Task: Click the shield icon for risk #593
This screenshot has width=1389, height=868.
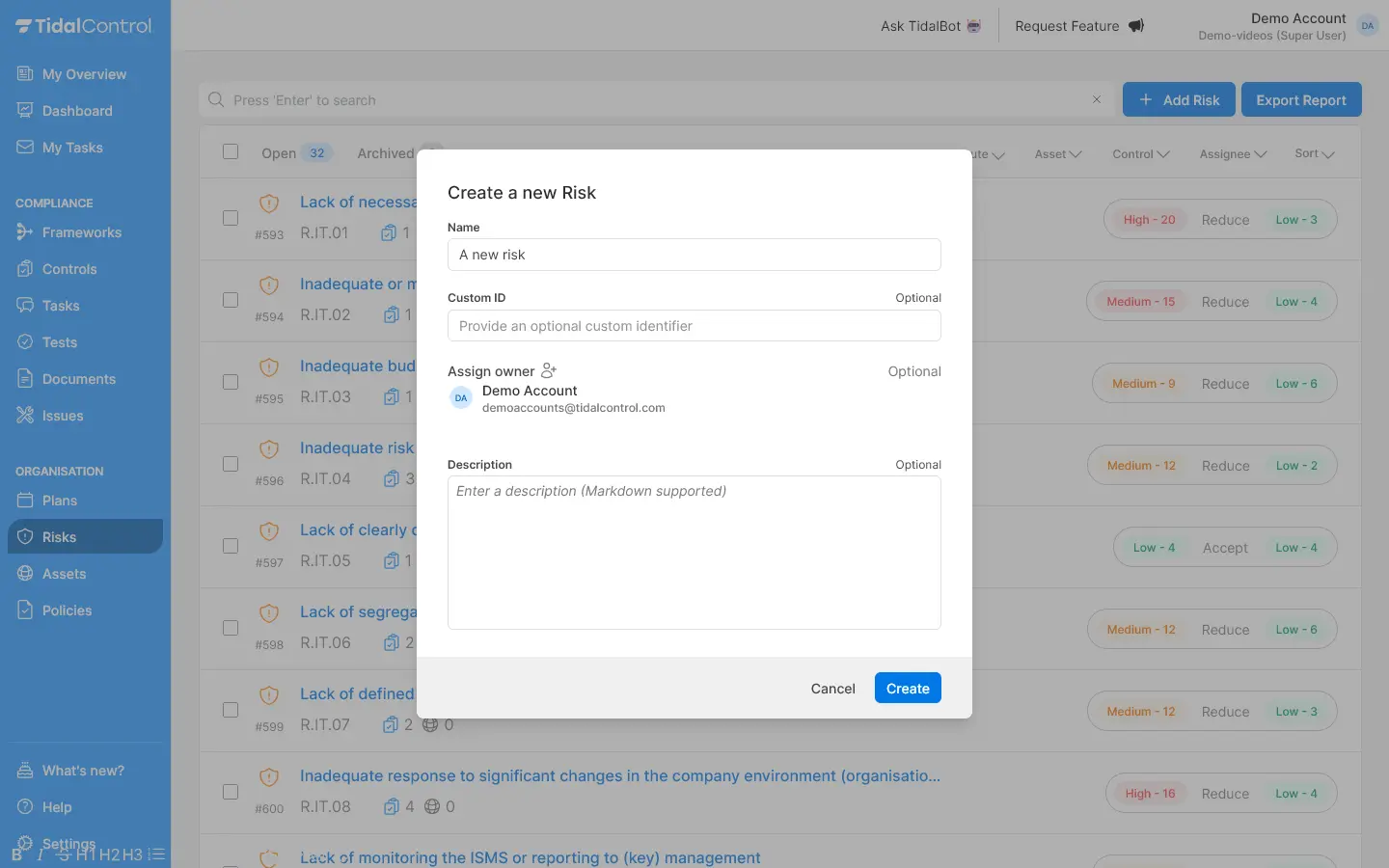Action: click(269, 203)
